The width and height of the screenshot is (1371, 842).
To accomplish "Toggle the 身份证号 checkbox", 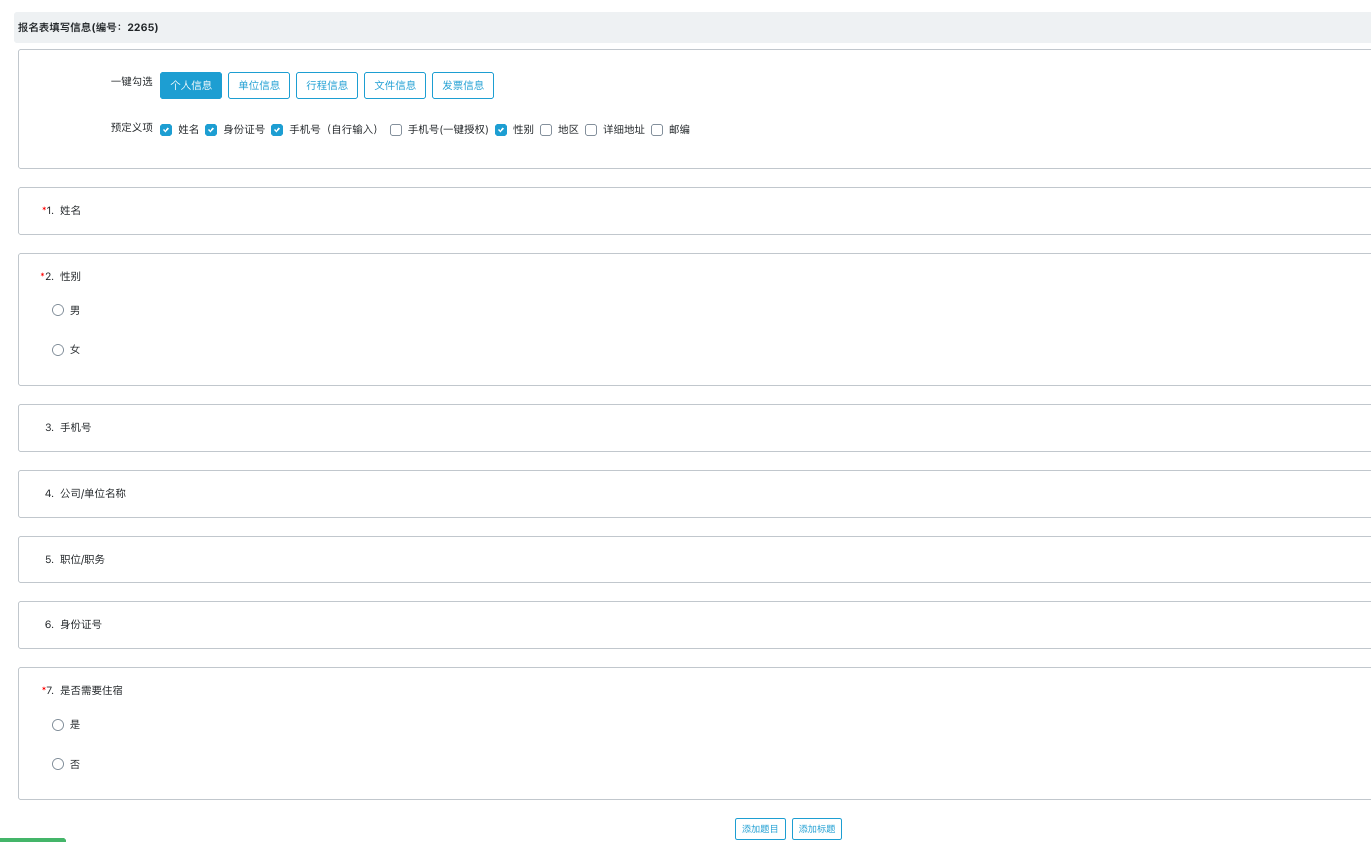I will pos(211,130).
